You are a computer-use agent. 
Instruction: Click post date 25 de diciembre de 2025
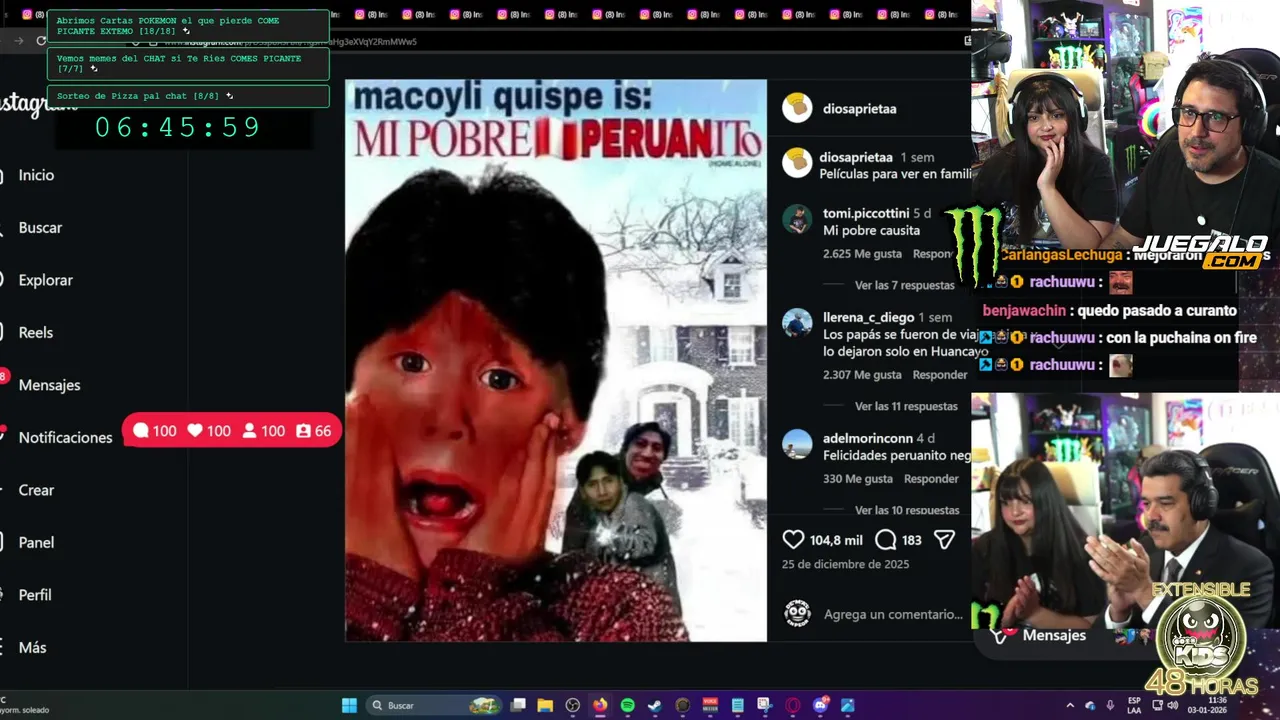(845, 564)
